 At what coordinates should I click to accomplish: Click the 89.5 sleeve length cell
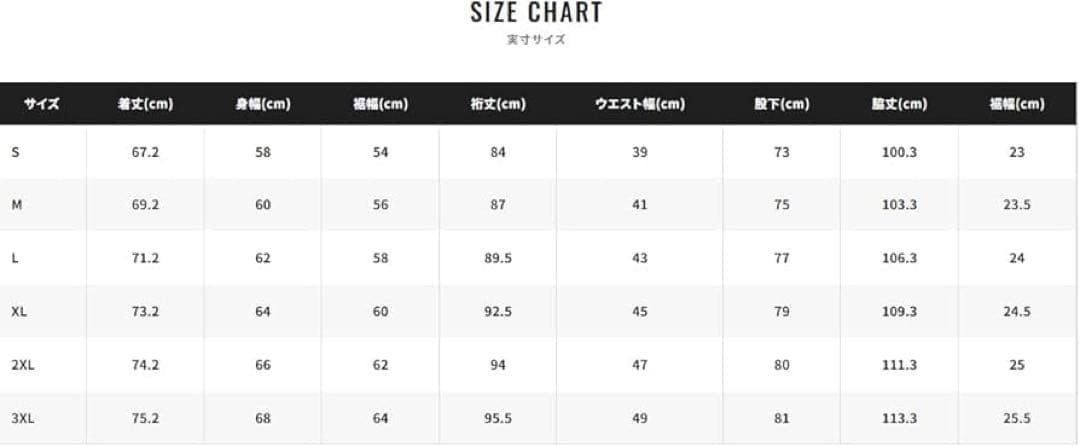click(498, 258)
